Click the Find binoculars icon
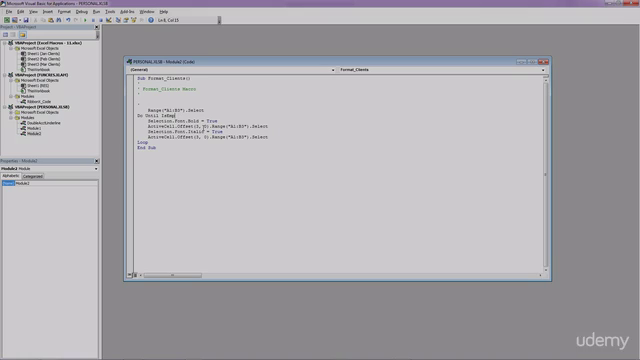 coord(59,20)
